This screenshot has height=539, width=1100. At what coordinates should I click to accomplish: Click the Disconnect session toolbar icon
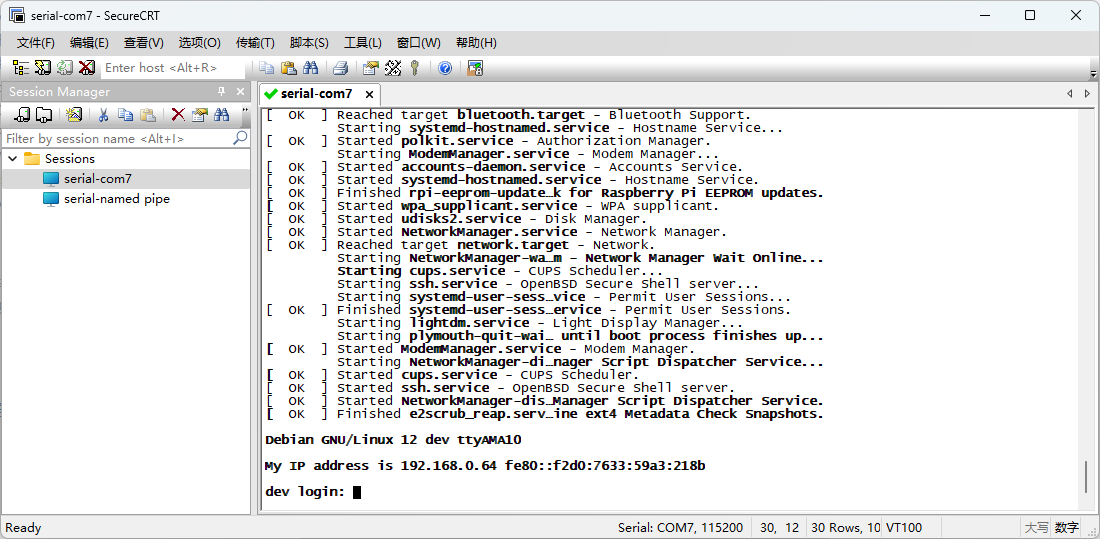[x=87, y=68]
